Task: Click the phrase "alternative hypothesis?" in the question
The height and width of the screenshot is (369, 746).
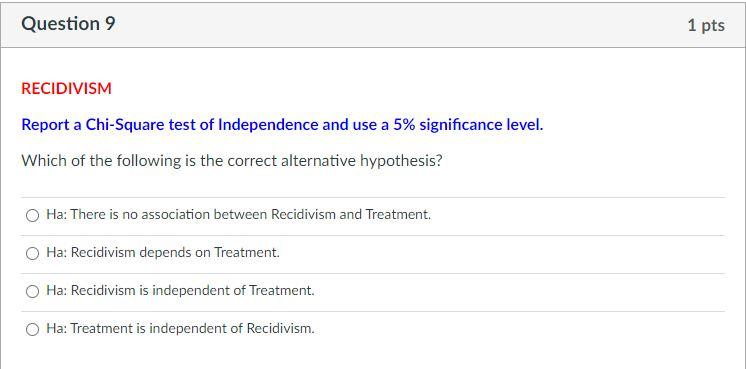Action: [362, 161]
